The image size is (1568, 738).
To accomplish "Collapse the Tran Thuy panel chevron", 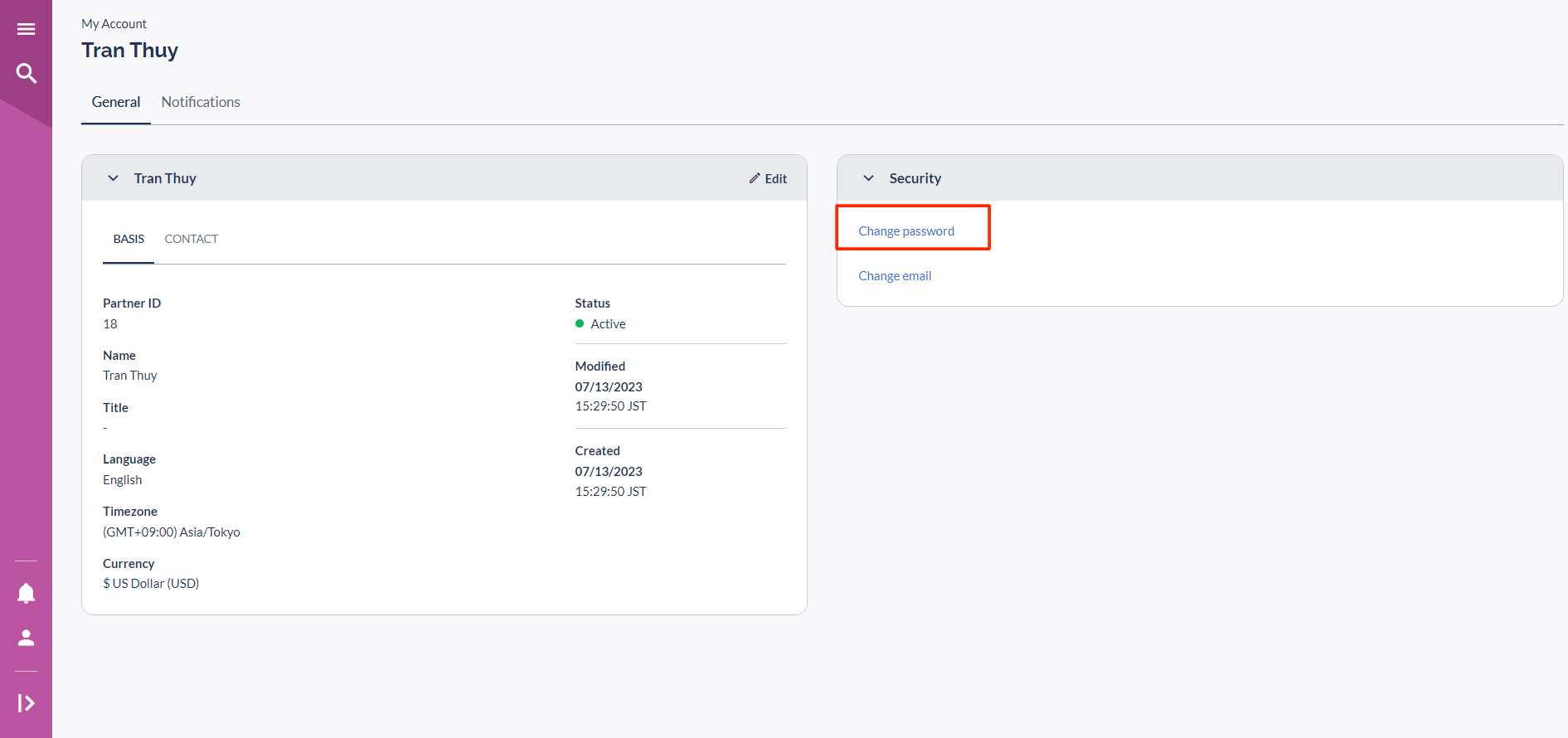I will coord(114,178).
